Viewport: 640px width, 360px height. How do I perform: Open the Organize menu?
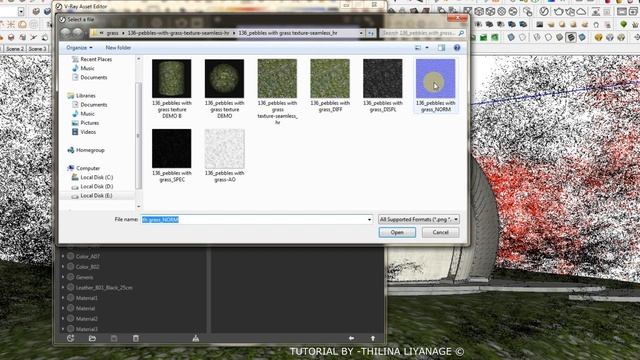79,48
